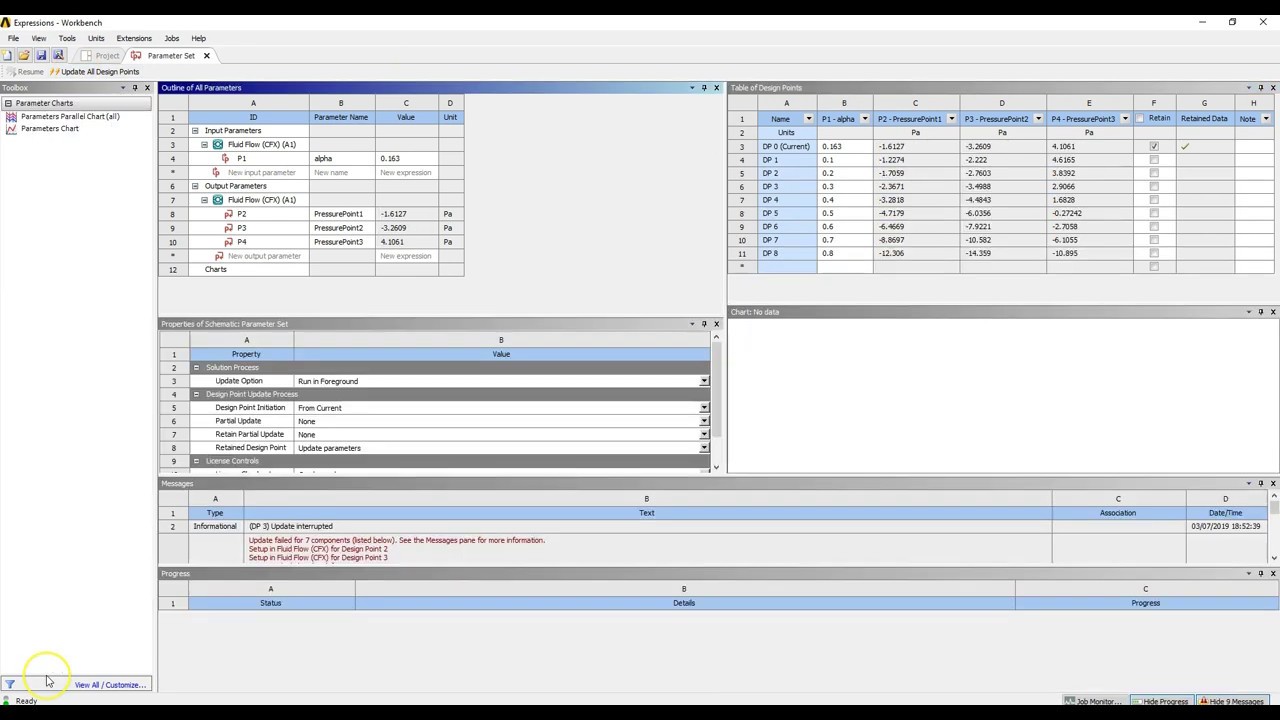Click the Job Monitor button

pos(1093,701)
